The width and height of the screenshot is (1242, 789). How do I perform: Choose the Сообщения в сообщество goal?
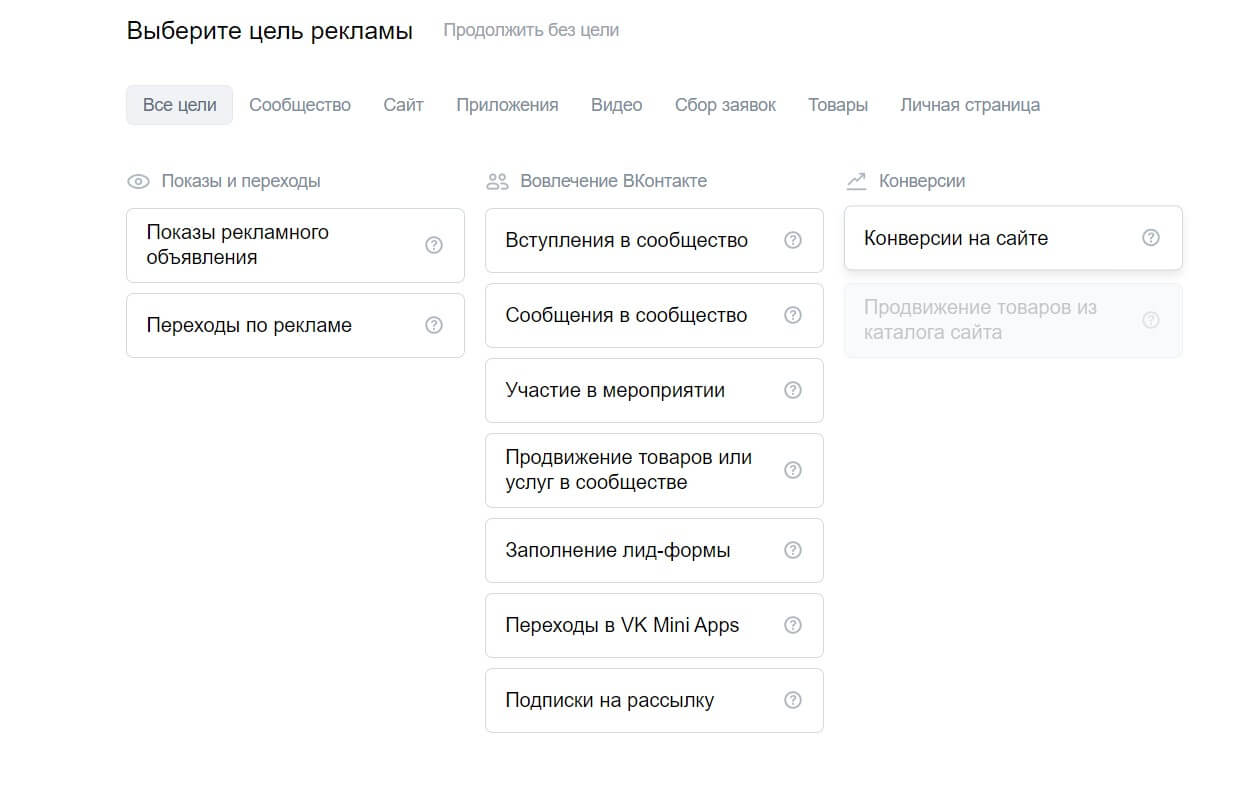[x=640, y=315]
